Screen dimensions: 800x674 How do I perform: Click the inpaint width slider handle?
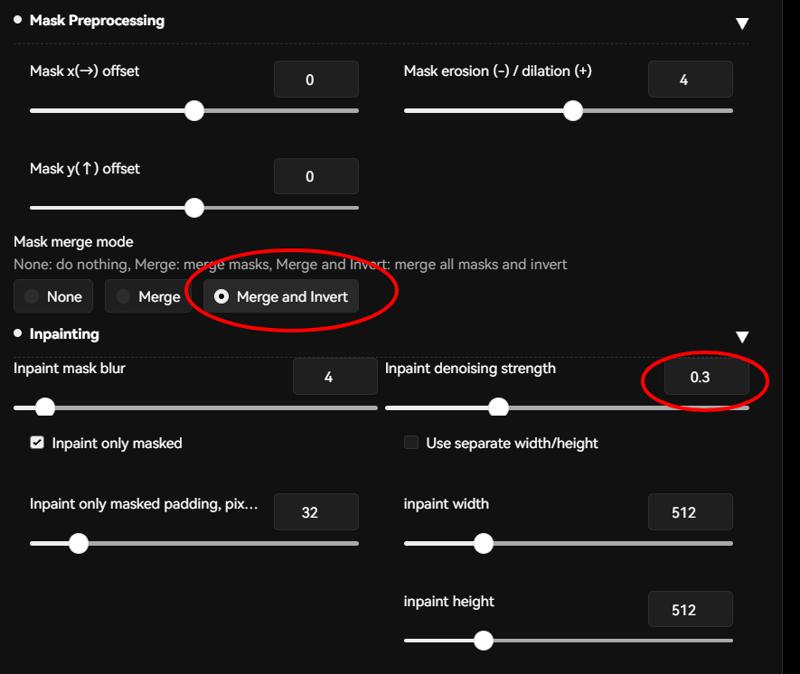[484, 543]
